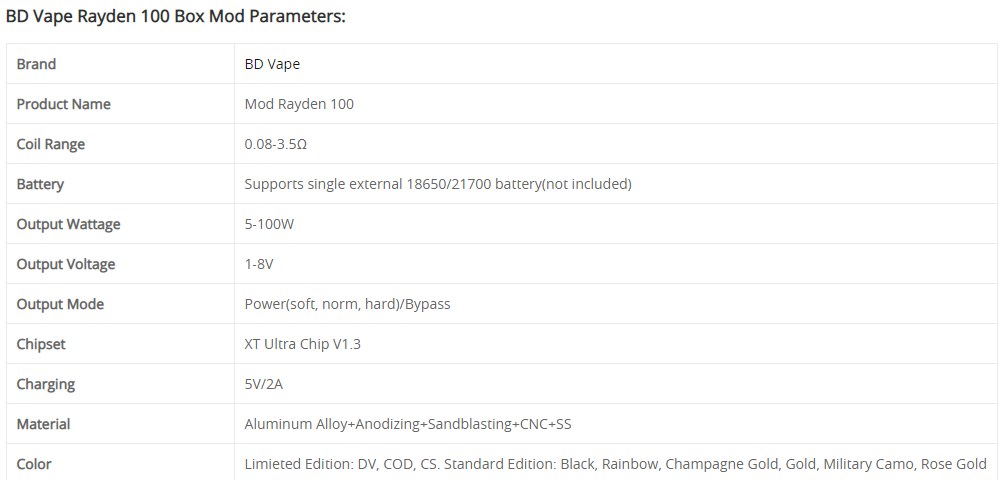Click the Product Name label
The image size is (1004, 480).
(x=63, y=104)
